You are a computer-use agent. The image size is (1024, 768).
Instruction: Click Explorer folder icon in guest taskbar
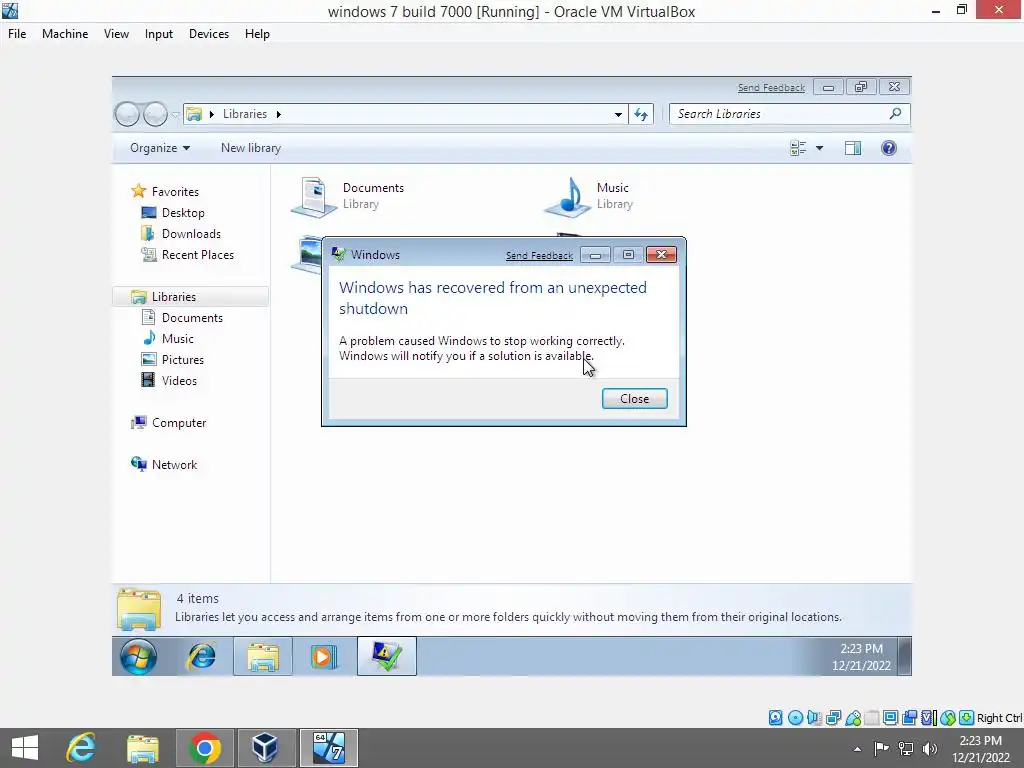pos(263,656)
